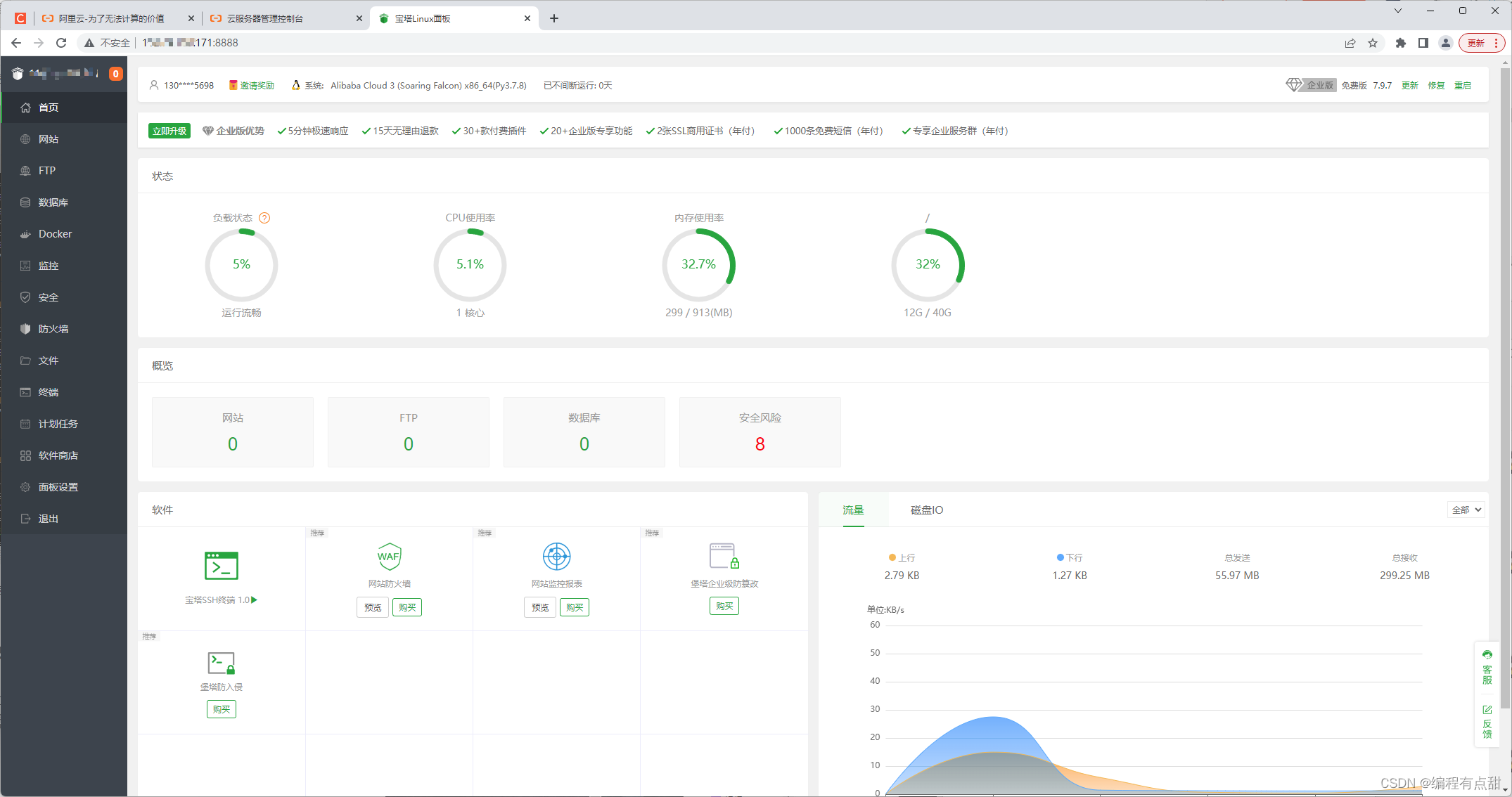Click the 终端 terminal icon in sidebar
The image size is (1512, 797).
click(x=25, y=392)
